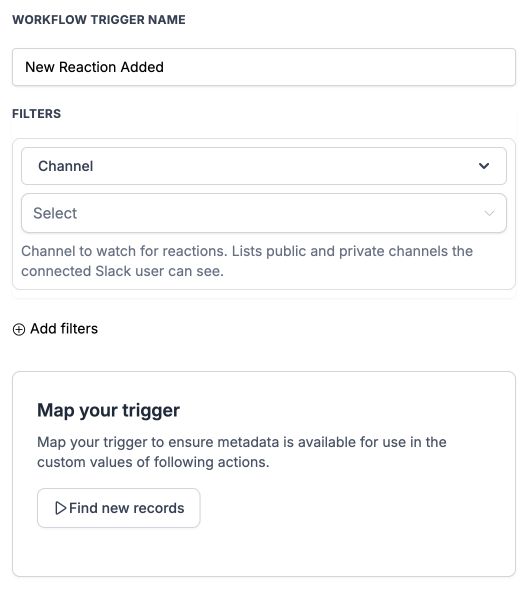The image size is (525, 590).
Task: Click the Find new records button
Action: pos(119,508)
